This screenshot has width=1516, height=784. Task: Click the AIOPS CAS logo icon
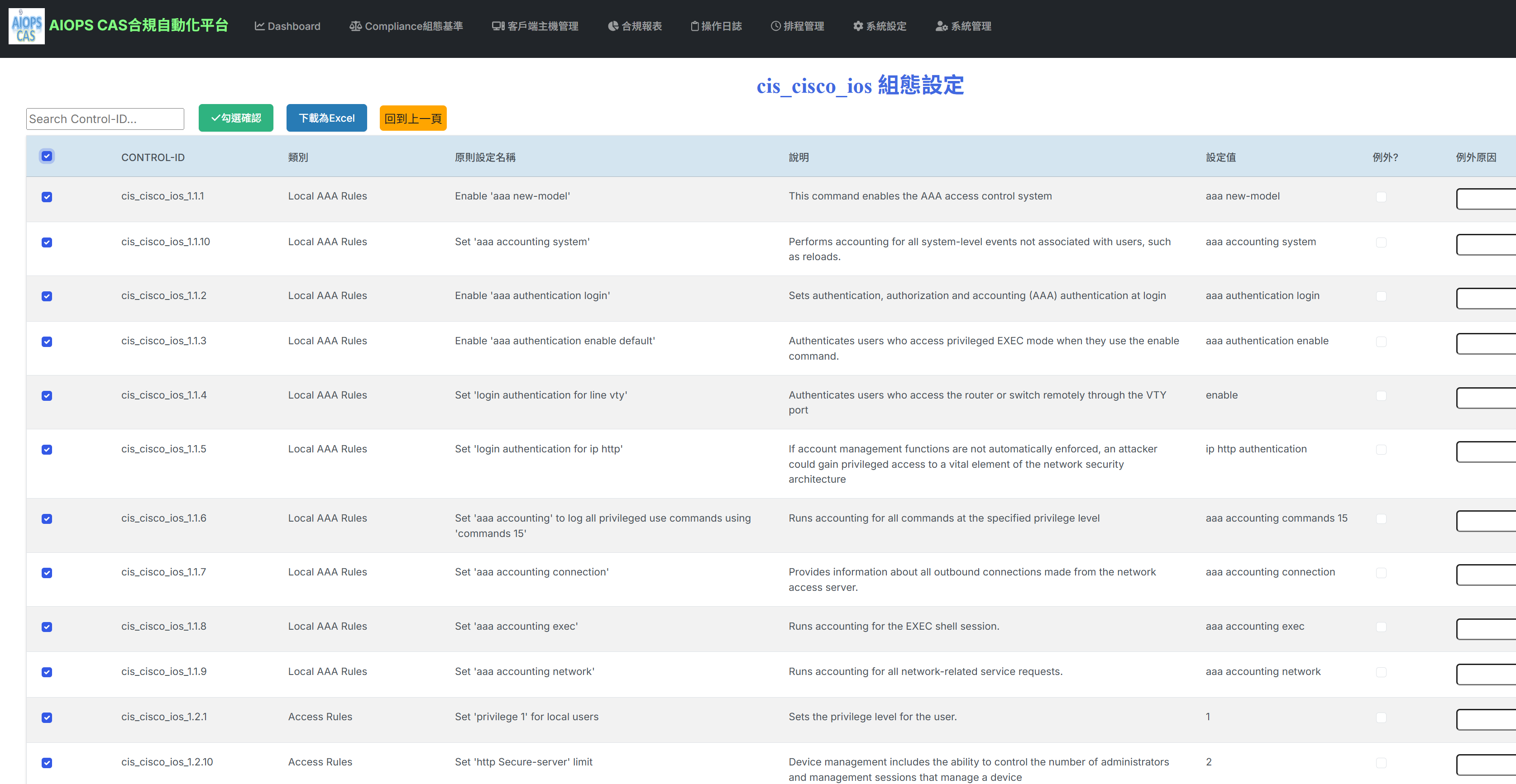point(27,27)
